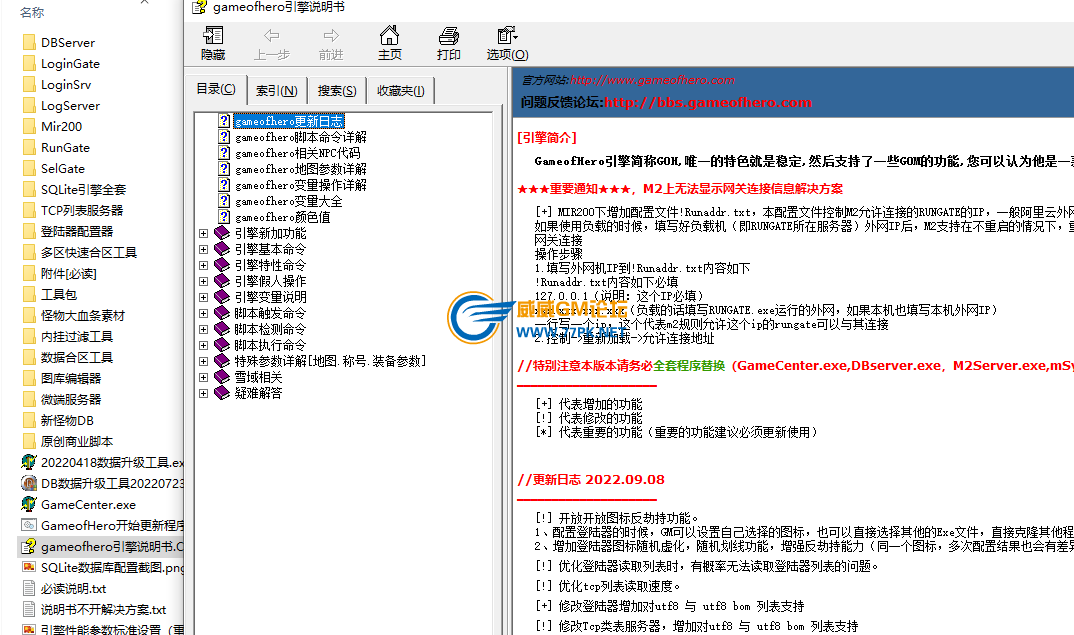1074x635 pixels.
Task: Expand the 引擎新加功能 book node
Action: (x=203, y=234)
